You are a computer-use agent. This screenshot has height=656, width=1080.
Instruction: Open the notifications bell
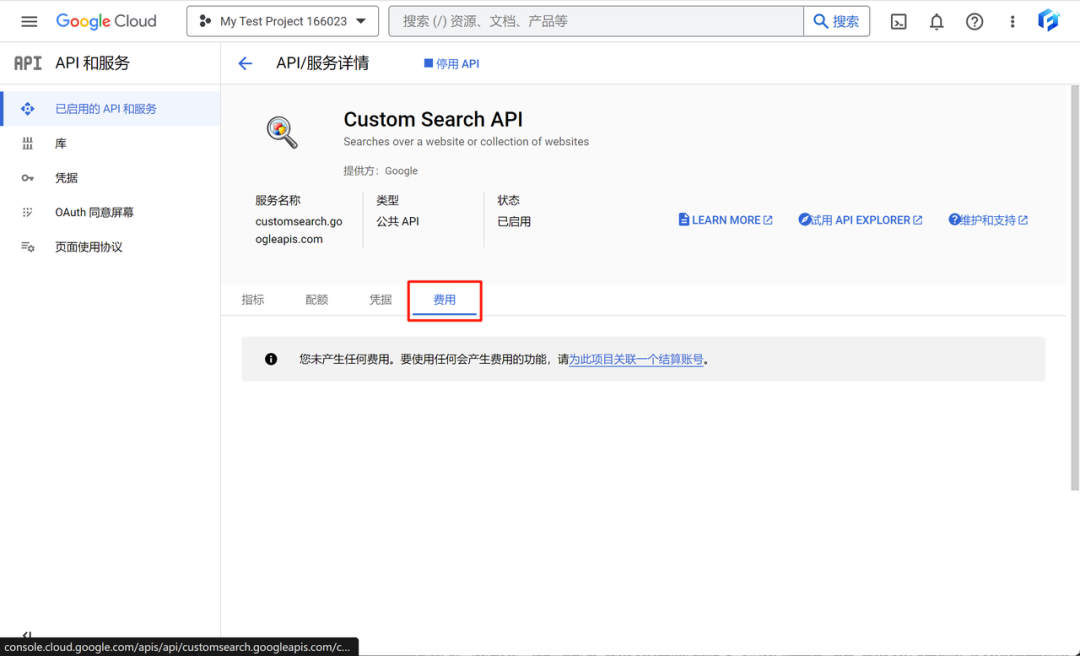point(936,22)
